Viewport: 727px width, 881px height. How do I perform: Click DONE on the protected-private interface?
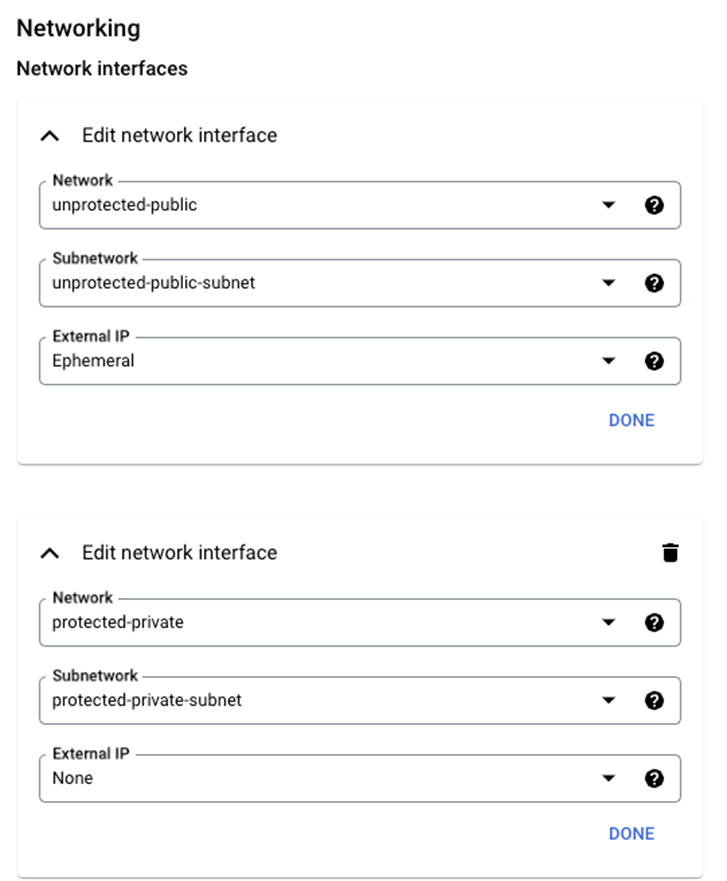(631, 833)
